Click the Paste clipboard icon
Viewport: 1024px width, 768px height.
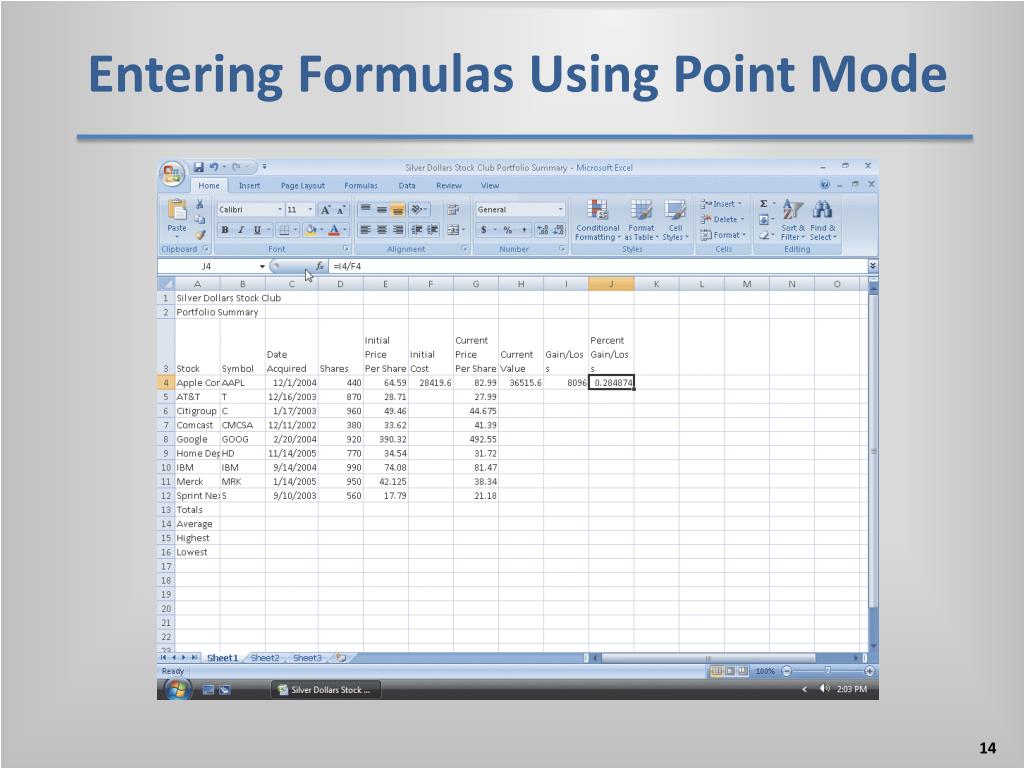click(x=177, y=210)
